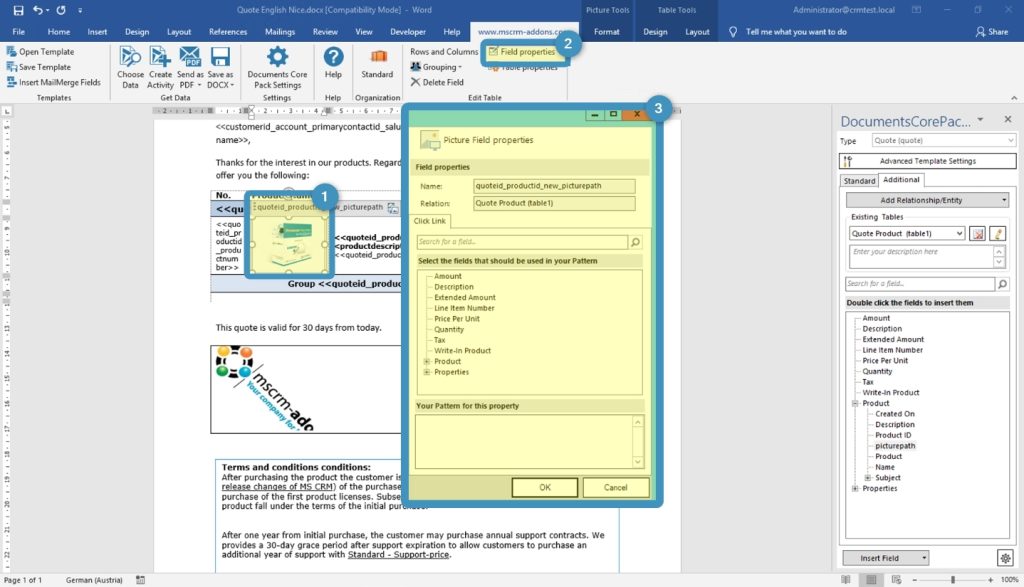The width and height of the screenshot is (1024, 587).
Task: Collapse the ribbon with the arrow
Action: pyautogui.click(x=1014, y=98)
